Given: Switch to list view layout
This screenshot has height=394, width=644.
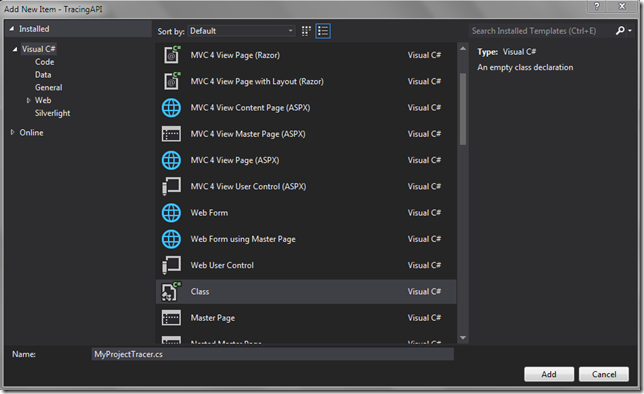Looking at the screenshot, I should pos(323,31).
